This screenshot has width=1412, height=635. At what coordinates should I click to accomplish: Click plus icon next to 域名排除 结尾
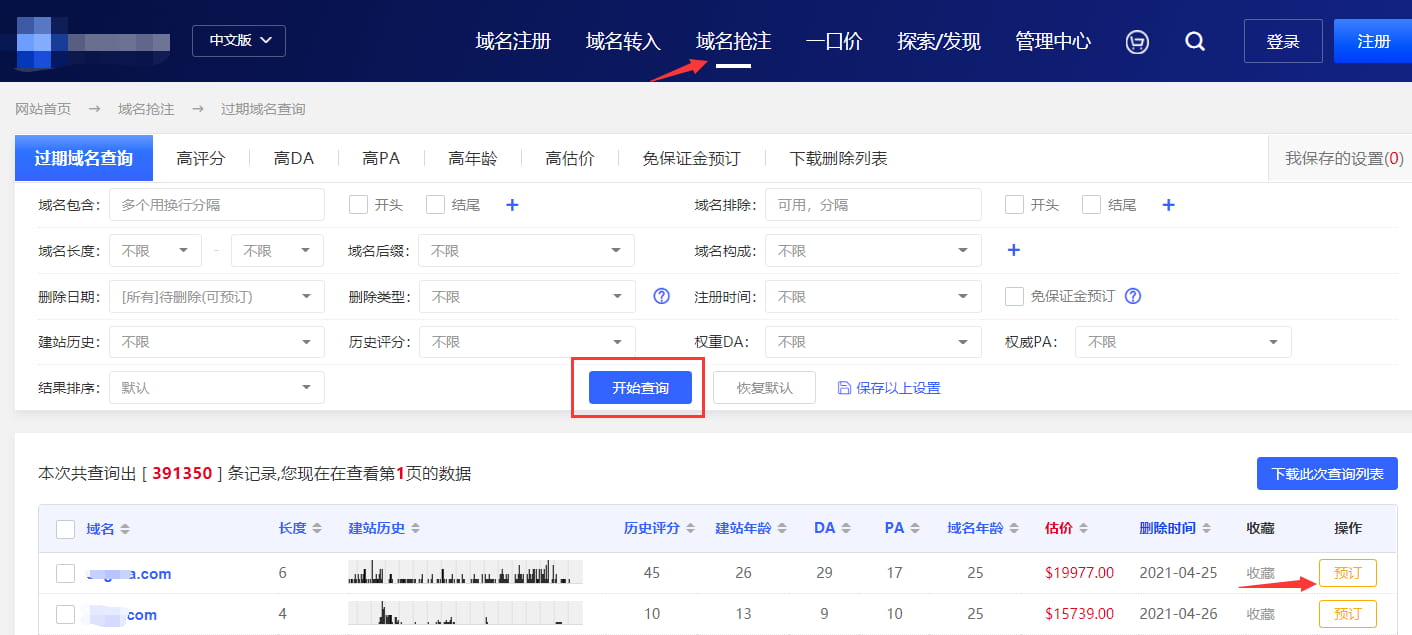[x=1168, y=205]
